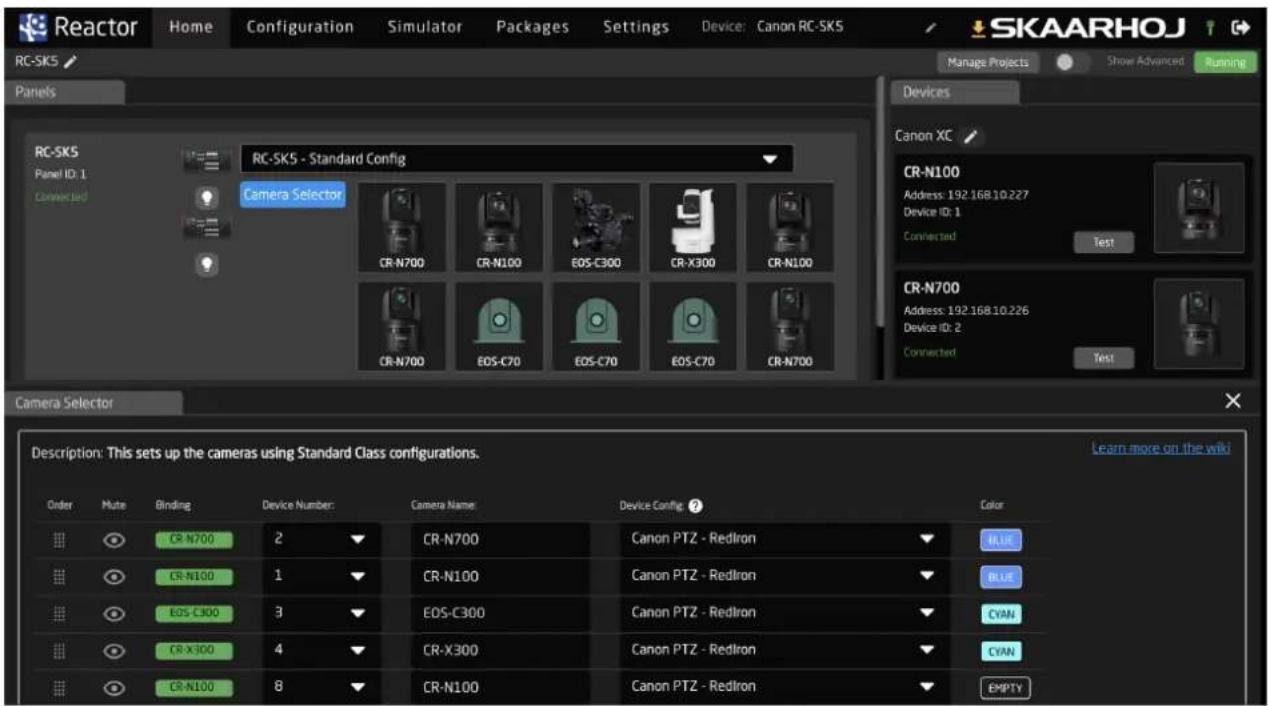Open the Settings menu
This screenshot has width=1268, height=706.
click(x=636, y=28)
